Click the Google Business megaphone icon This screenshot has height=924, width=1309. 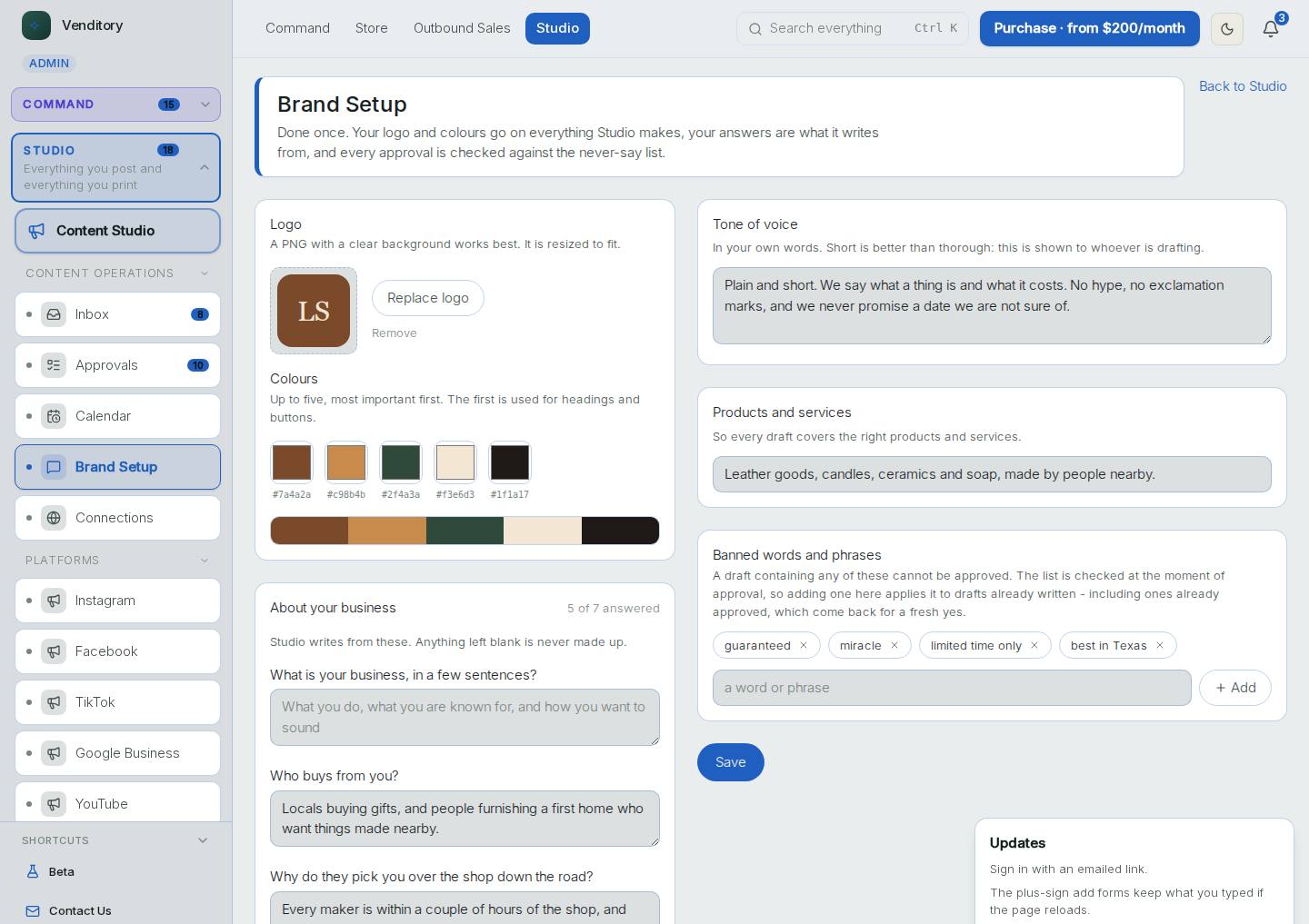[54, 753]
